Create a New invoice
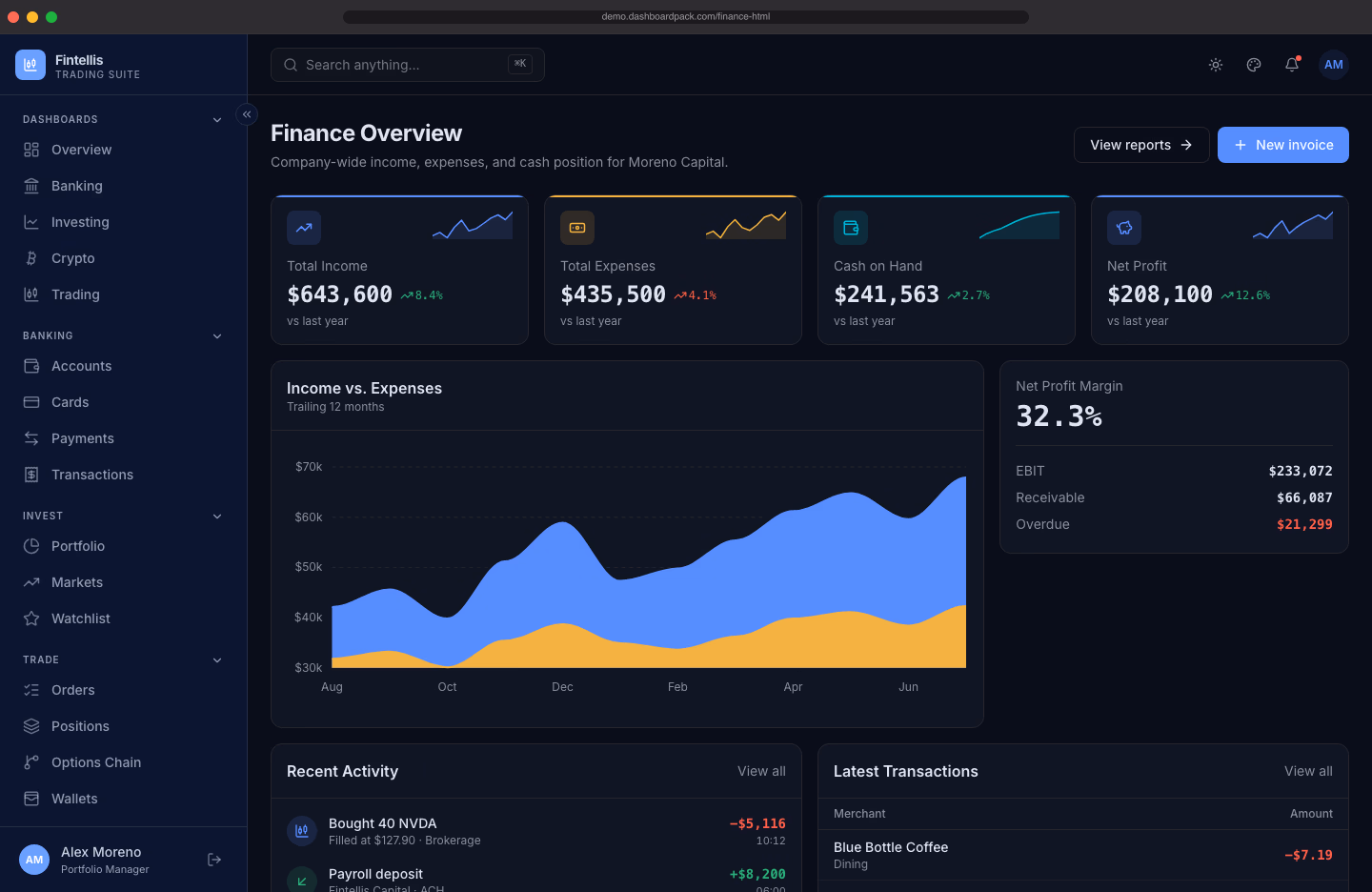1372x892 pixels. click(1283, 145)
